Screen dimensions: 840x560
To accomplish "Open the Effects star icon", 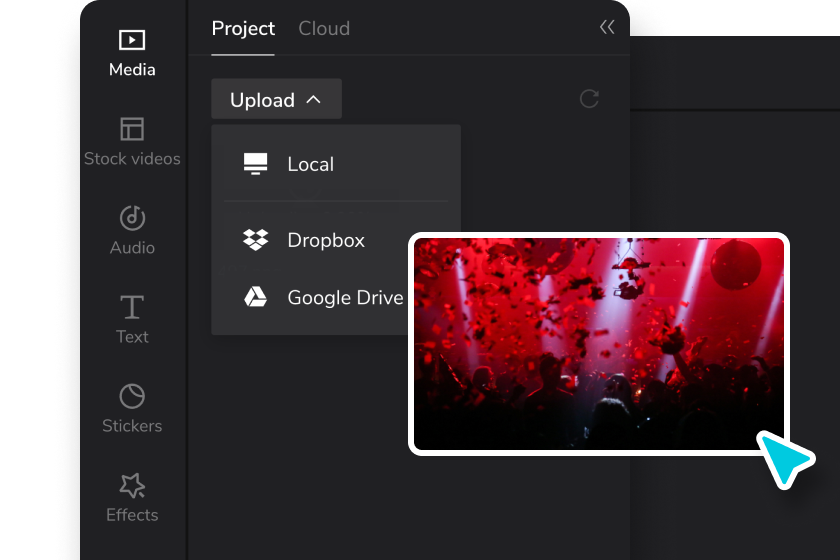I will coord(132,485).
